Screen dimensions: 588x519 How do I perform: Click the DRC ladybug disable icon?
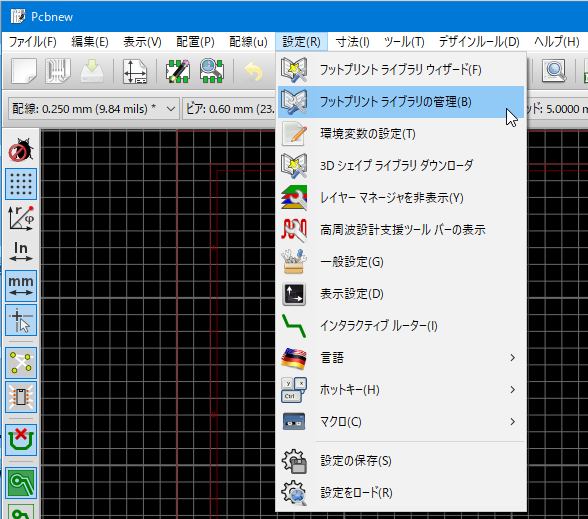(21, 150)
